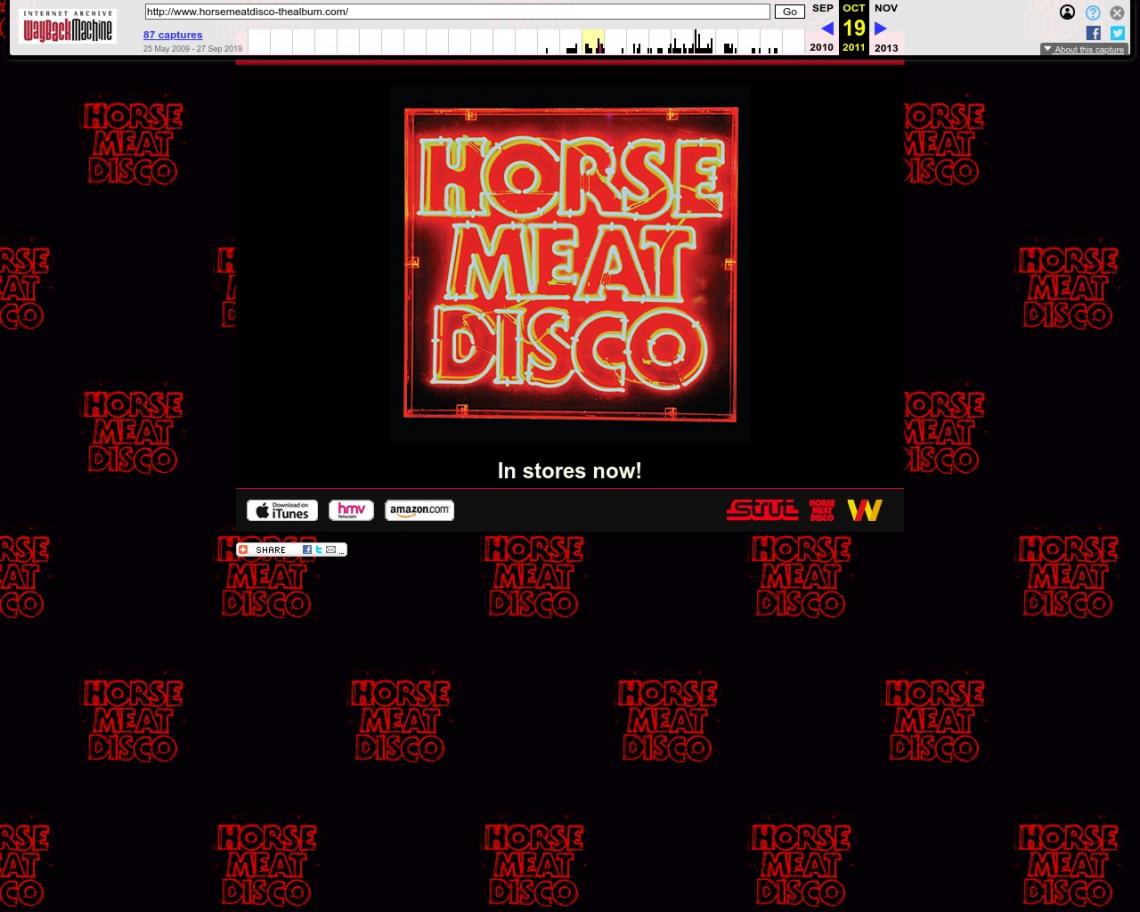Open the 87 captures link

173,35
